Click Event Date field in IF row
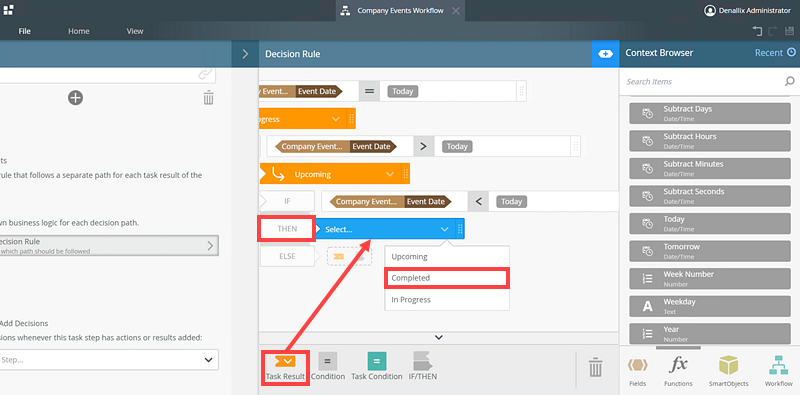800x395 pixels. (x=426, y=202)
